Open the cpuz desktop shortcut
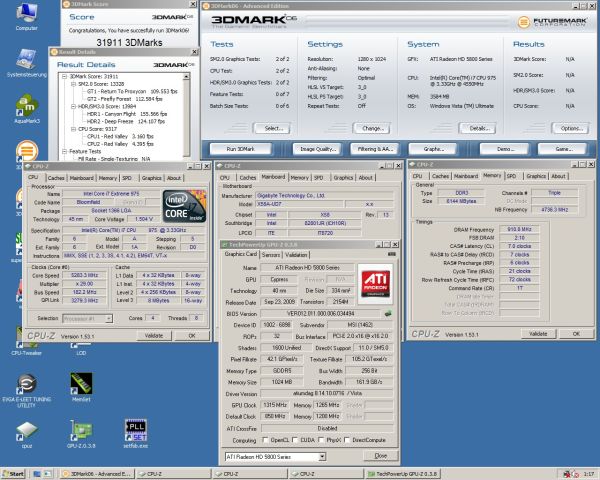 pyautogui.click(x=26, y=434)
